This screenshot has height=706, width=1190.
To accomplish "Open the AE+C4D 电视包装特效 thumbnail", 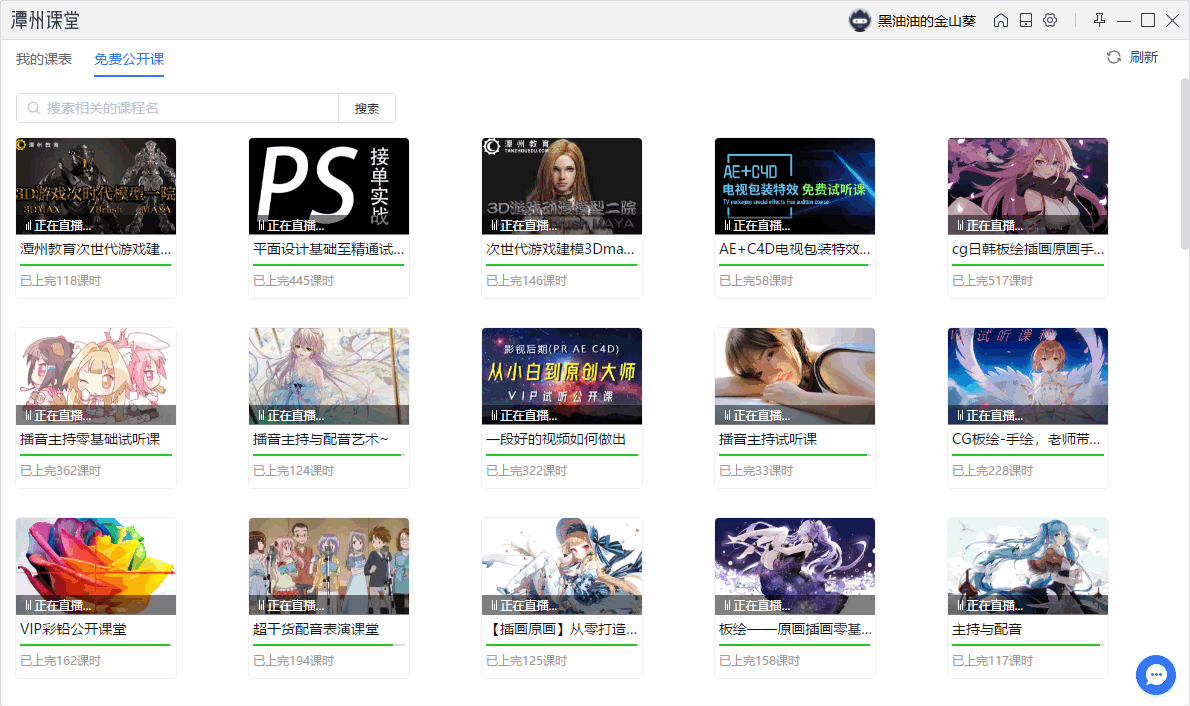I will 795,186.
